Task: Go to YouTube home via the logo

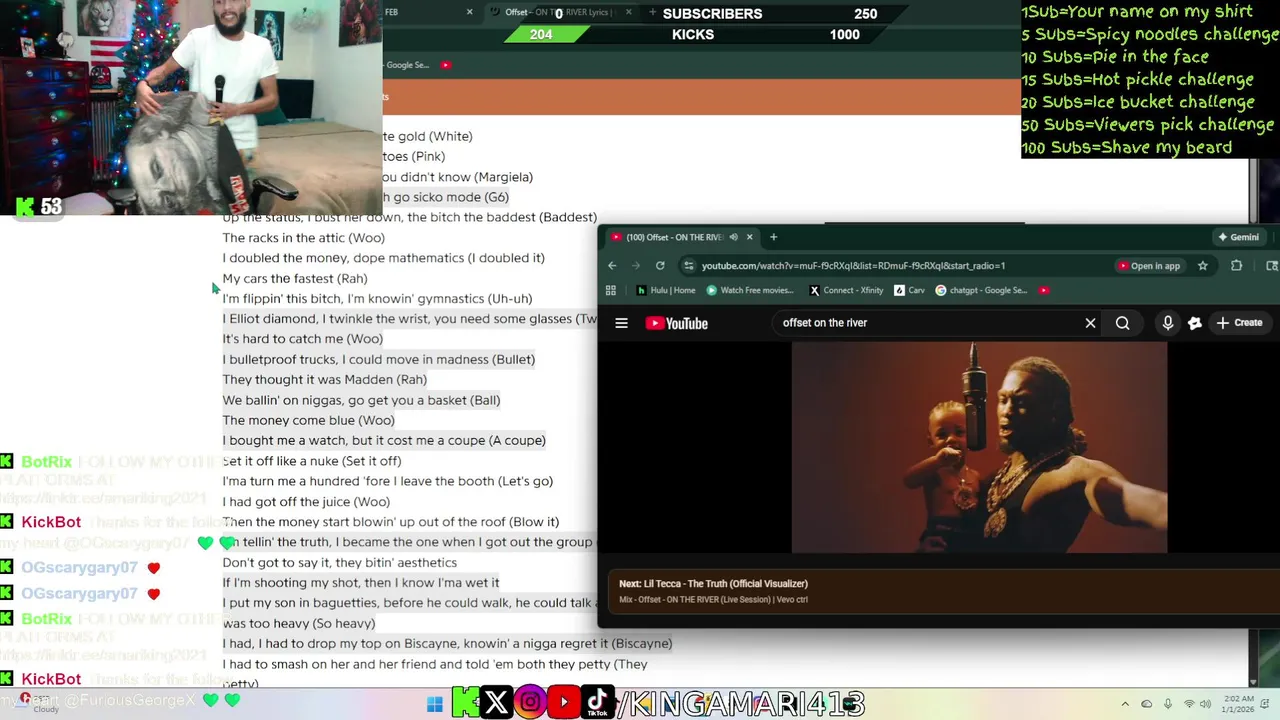Action: coord(677,323)
